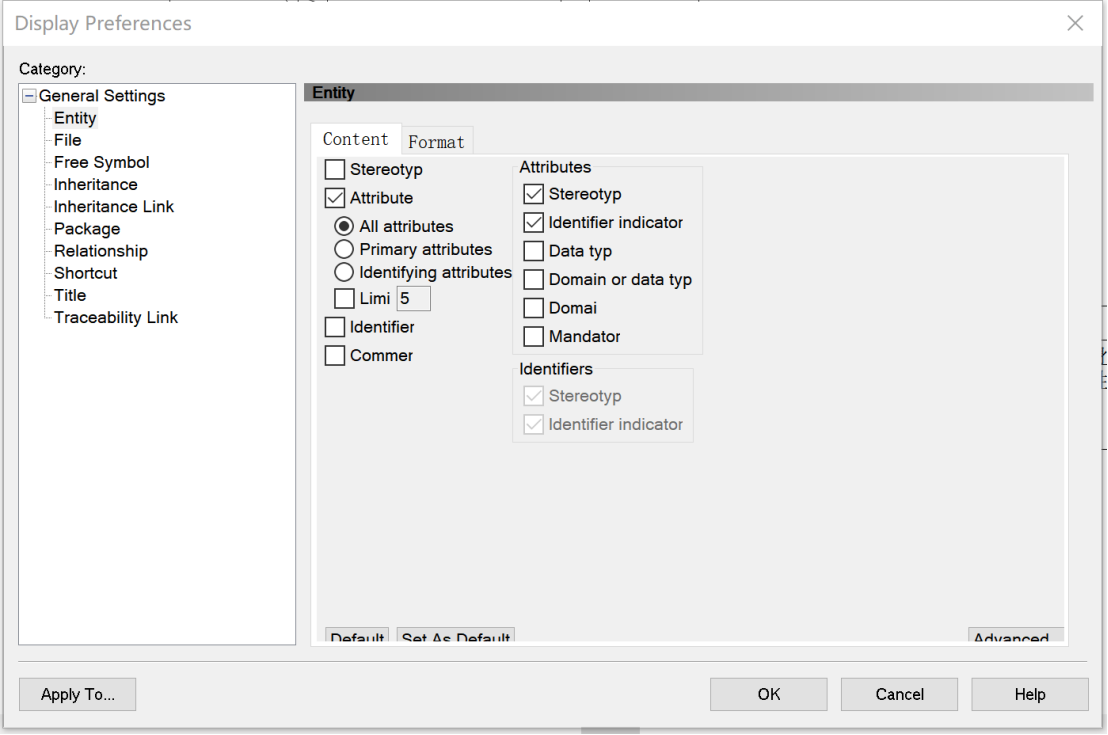Select Free Symbol in category list
This screenshot has width=1108, height=735.
(x=101, y=162)
